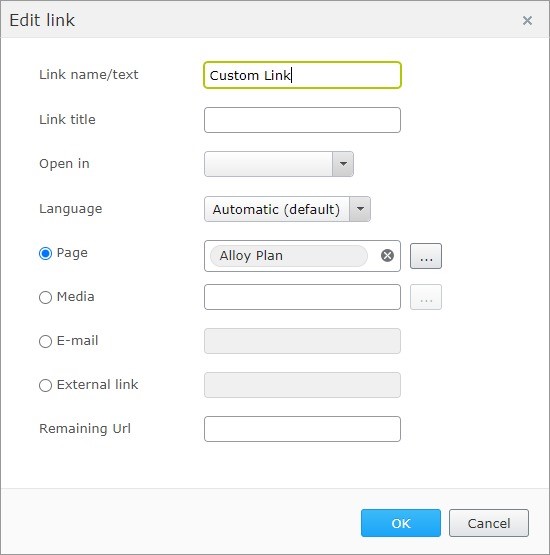Screen dimensions: 550x555
Task: Open the Automatic (default) language combo box
Action: (287, 209)
